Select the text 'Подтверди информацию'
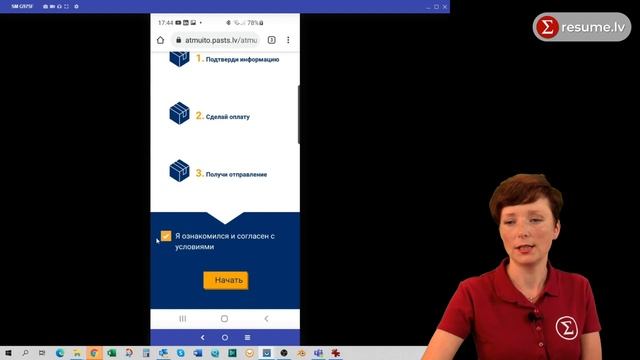The image size is (640, 360). pyautogui.click(x=242, y=60)
